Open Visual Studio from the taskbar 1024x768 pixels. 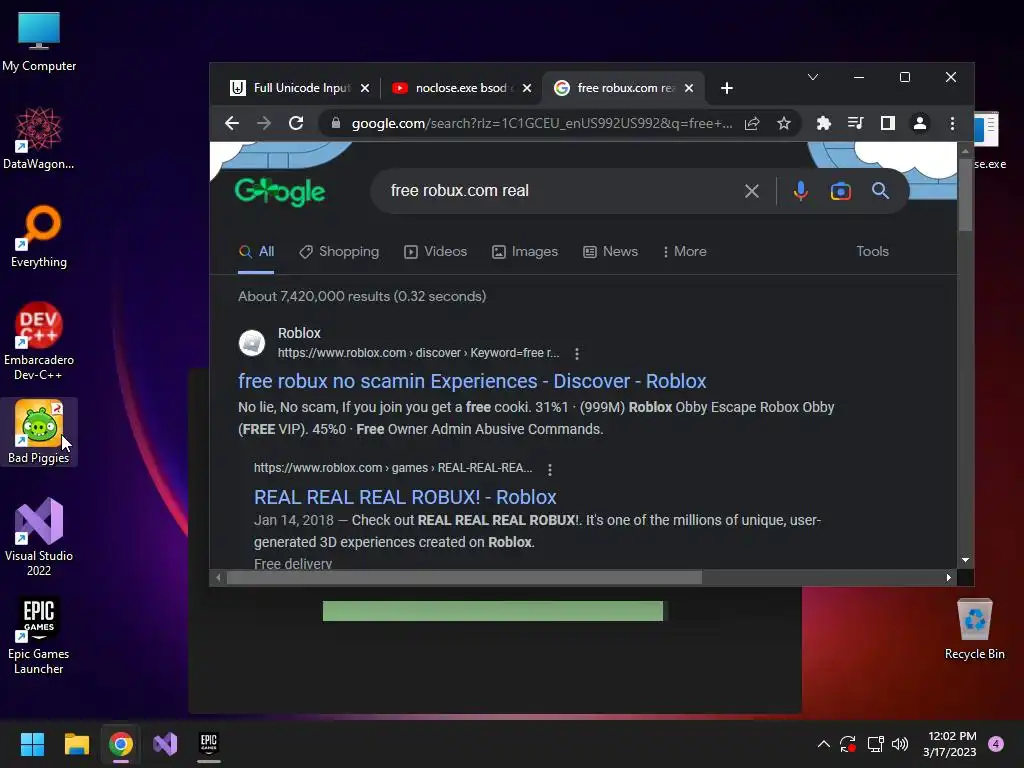[x=165, y=744]
